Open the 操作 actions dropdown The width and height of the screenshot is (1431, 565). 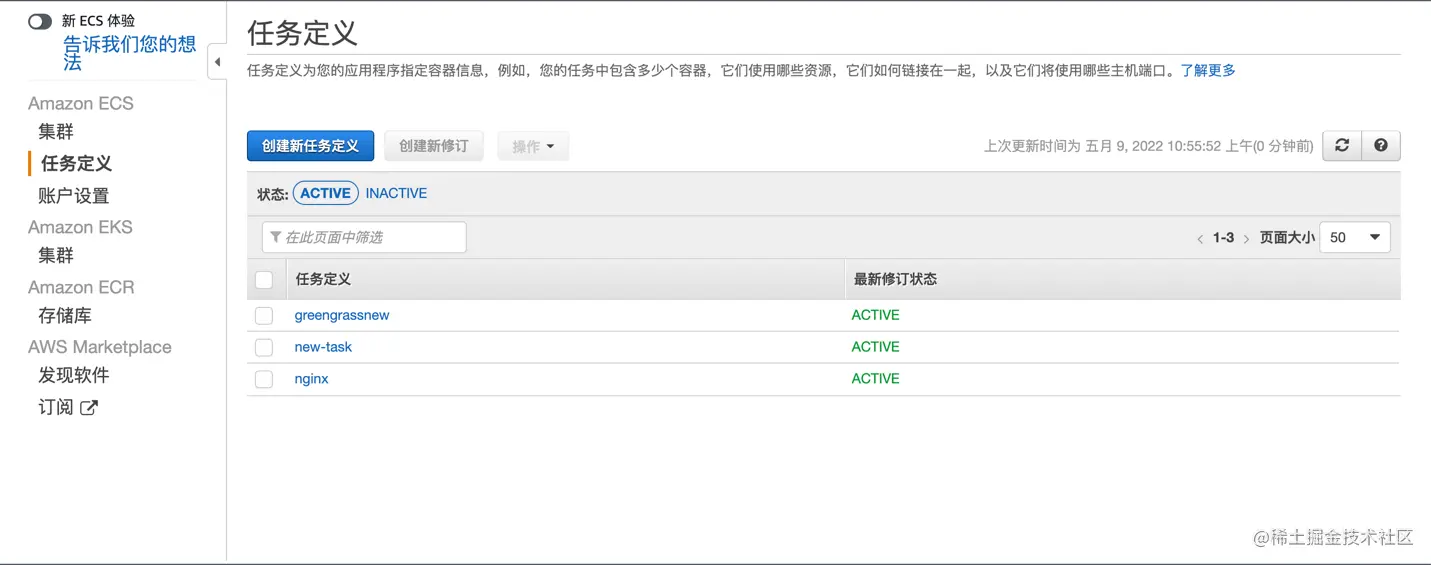click(x=533, y=146)
